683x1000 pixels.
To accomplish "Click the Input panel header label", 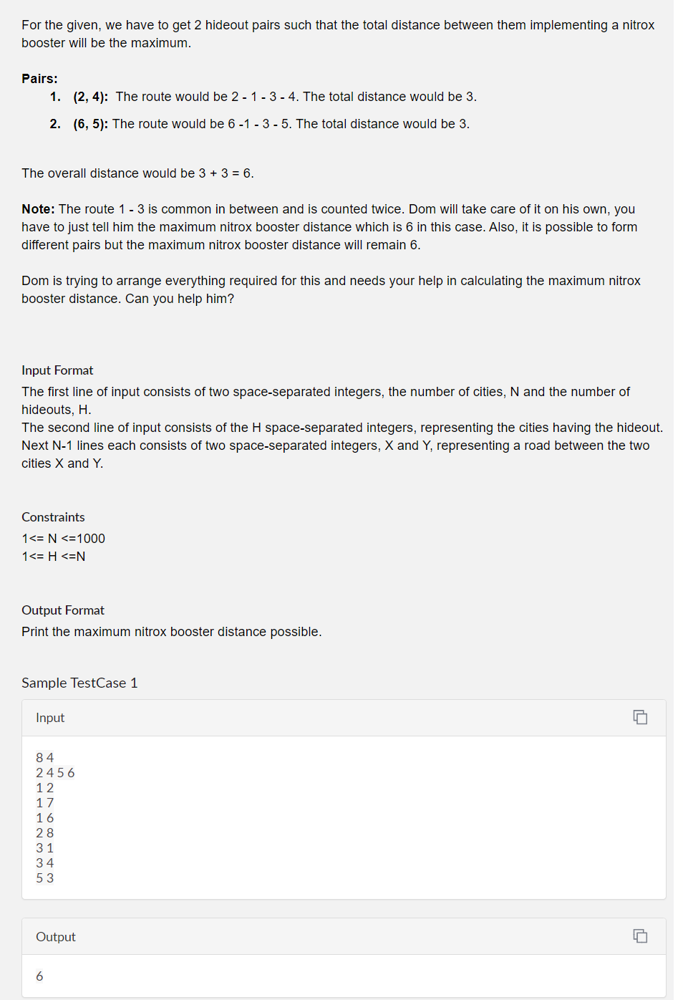I will (50, 717).
